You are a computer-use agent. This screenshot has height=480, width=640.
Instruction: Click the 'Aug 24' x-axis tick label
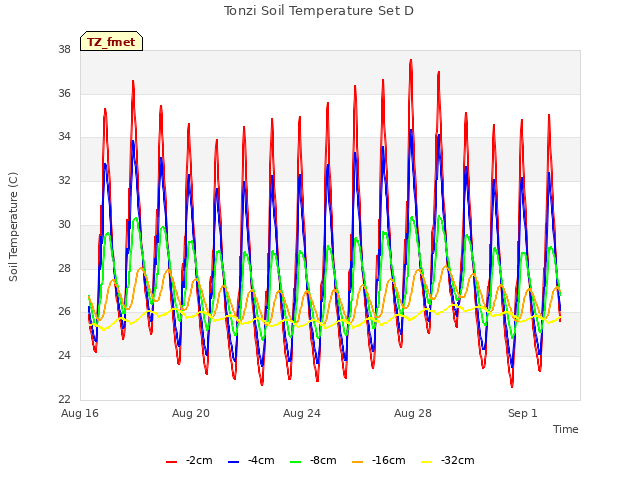(x=302, y=413)
